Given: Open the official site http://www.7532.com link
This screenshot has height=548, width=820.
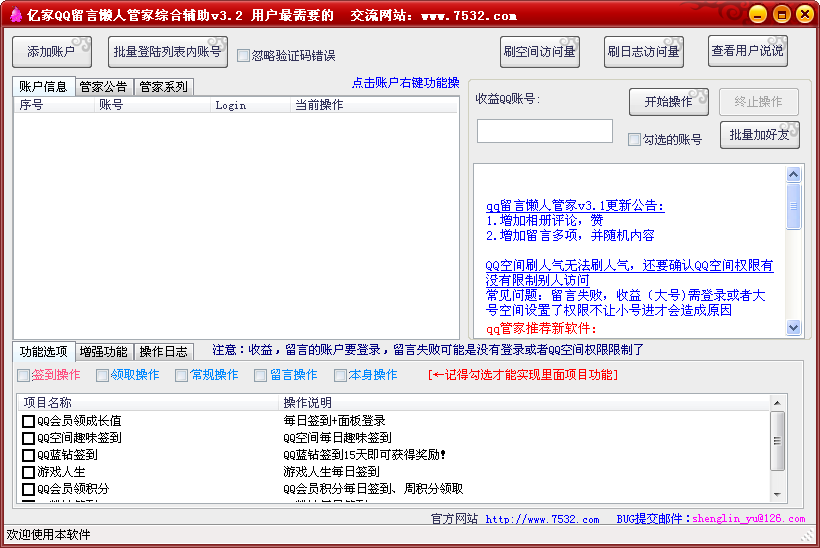Looking at the screenshot, I should 542,519.
